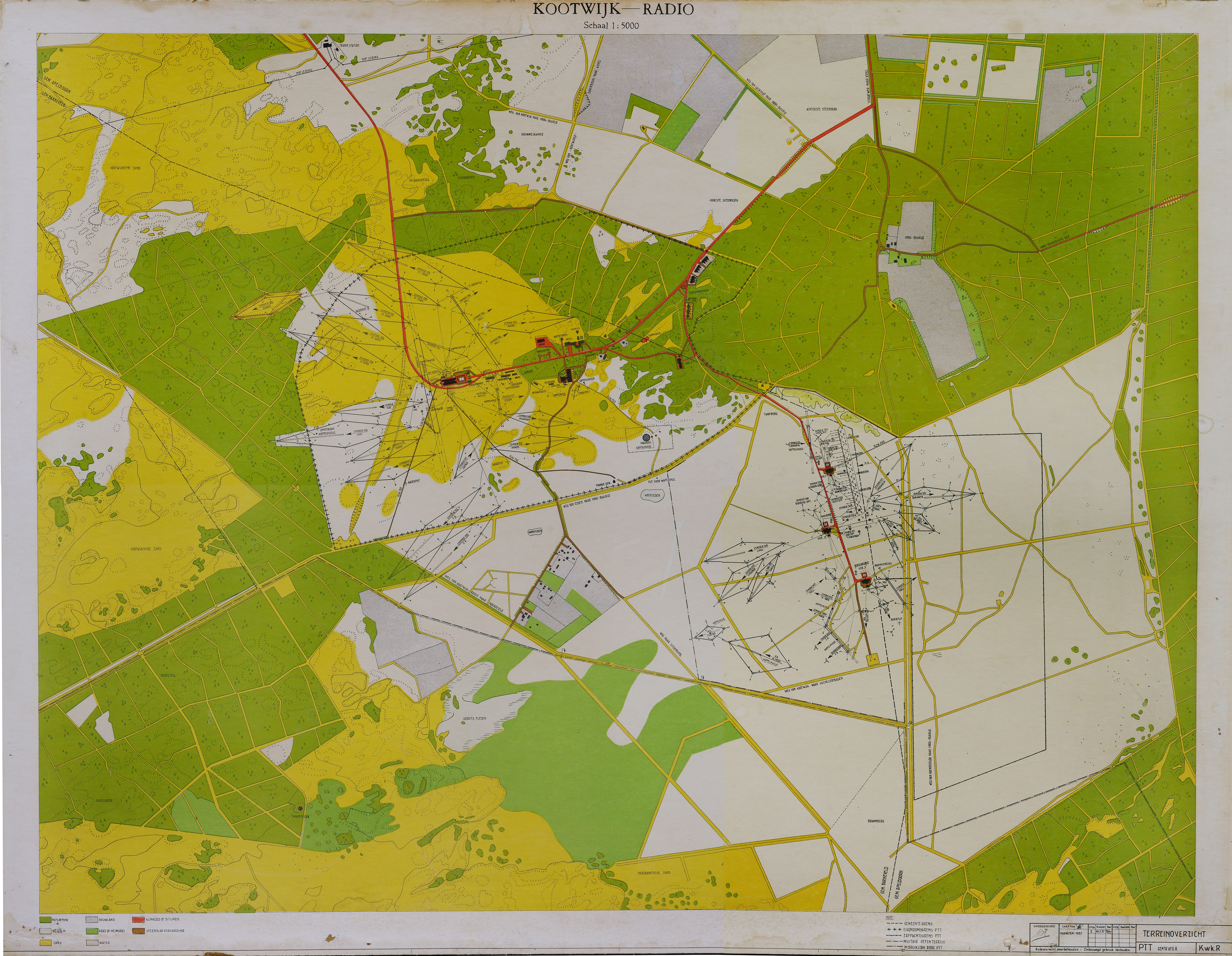Click the grey WATER legend swatch
The width and height of the screenshot is (1232, 956).
pos(92,943)
